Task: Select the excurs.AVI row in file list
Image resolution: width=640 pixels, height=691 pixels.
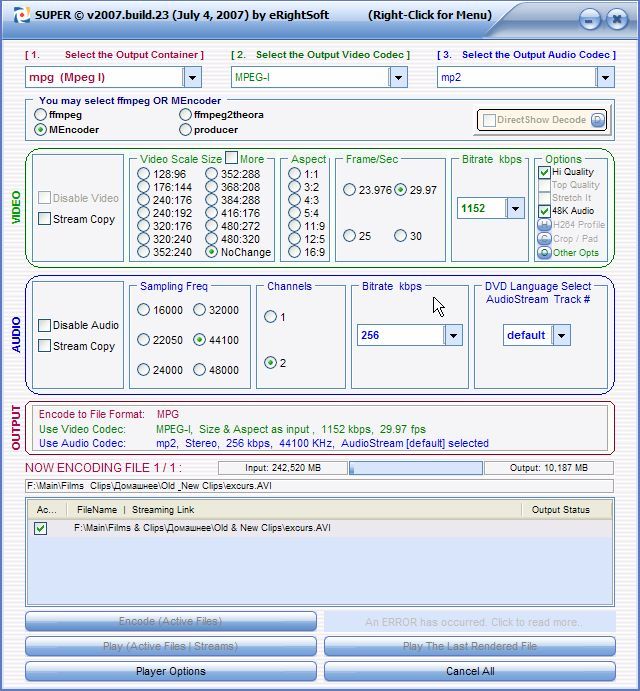Action: pos(320,528)
